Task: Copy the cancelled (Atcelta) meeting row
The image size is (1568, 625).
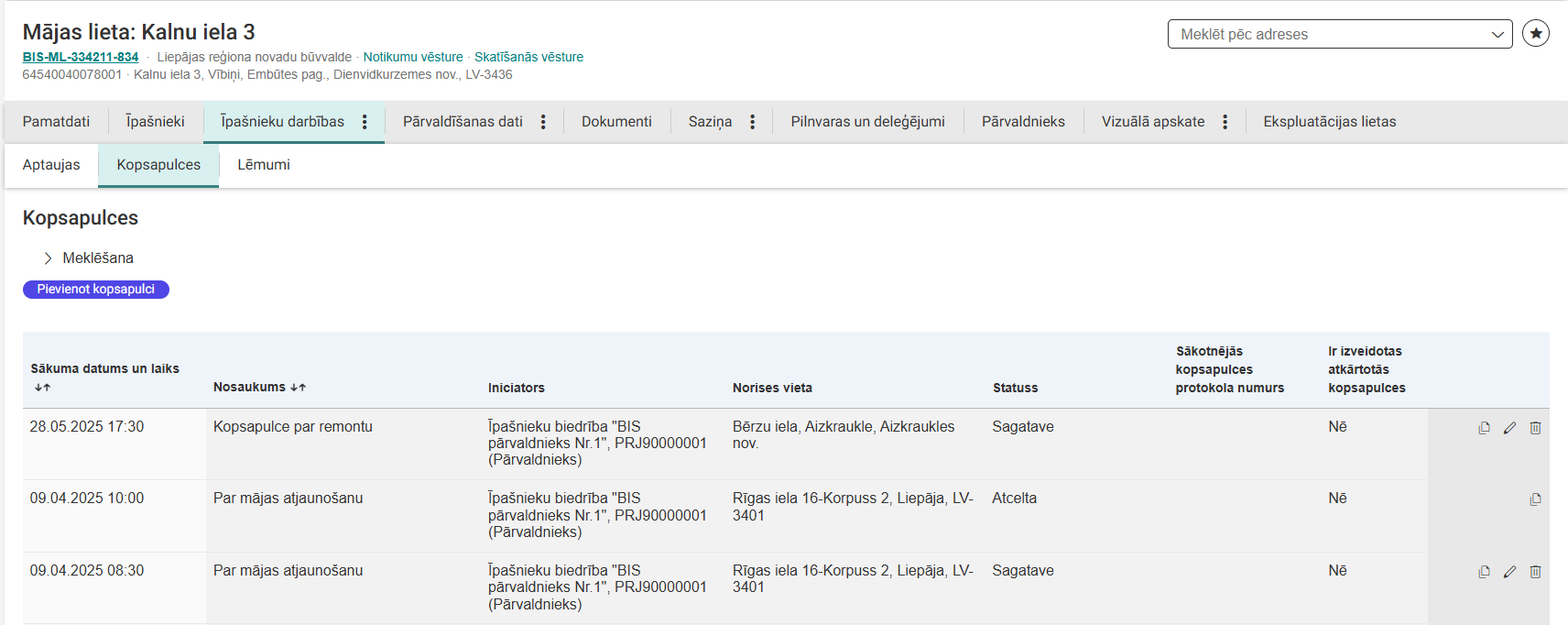Action: (x=1535, y=499)
